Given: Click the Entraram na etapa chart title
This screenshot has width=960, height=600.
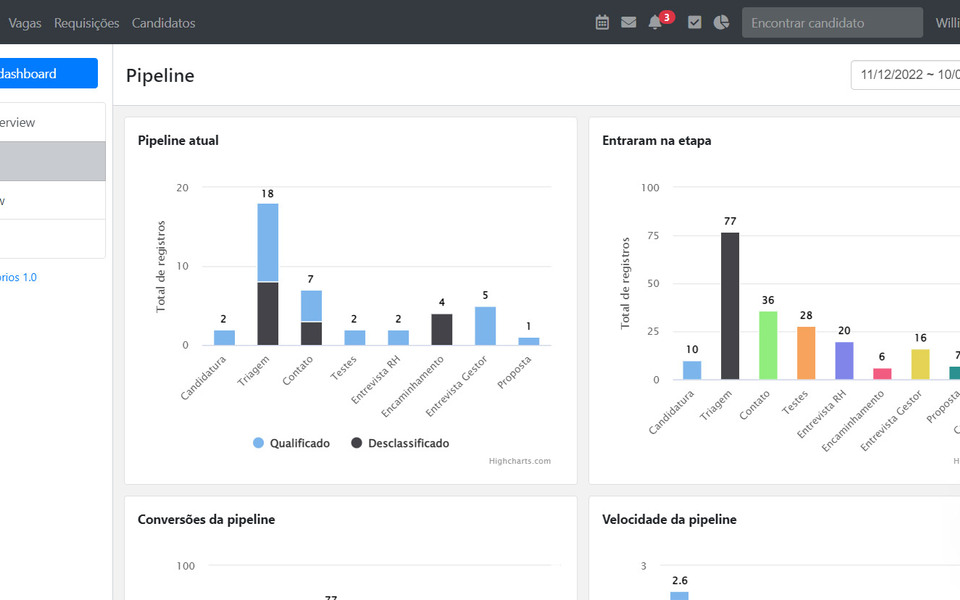Looking at the screenshot, I should coord(656,140).
